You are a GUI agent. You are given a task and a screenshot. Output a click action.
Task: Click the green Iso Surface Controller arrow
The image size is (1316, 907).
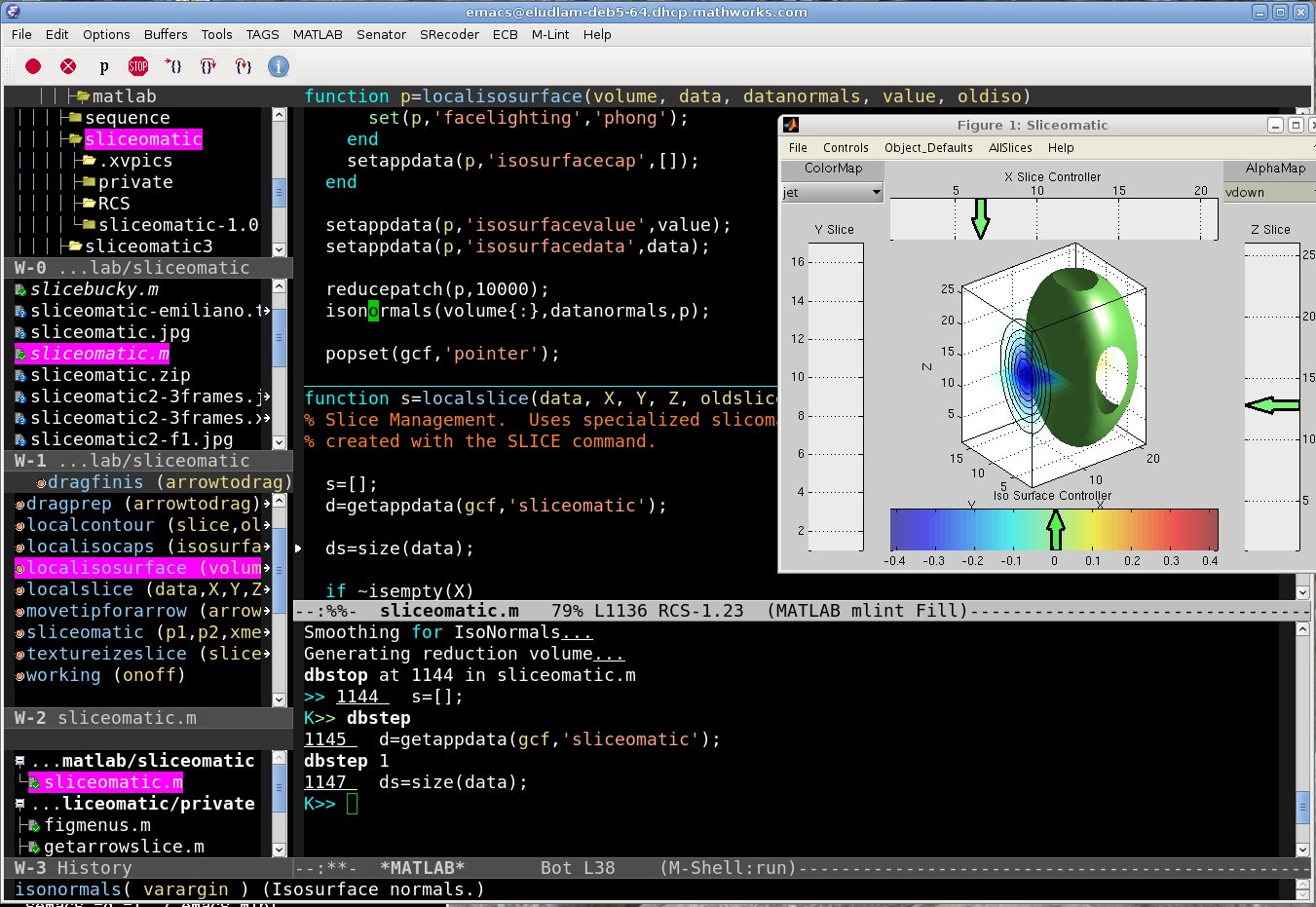(1055, 529)
